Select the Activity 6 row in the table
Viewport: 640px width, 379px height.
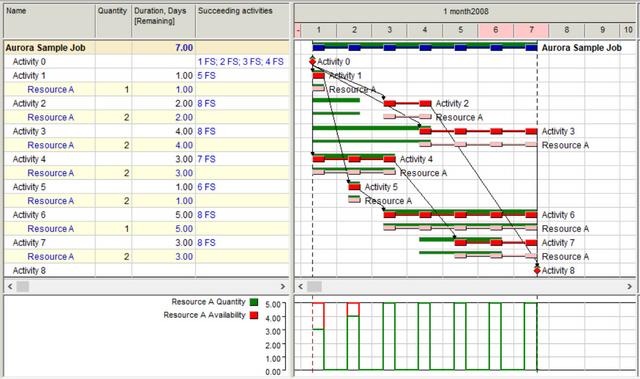146,215
